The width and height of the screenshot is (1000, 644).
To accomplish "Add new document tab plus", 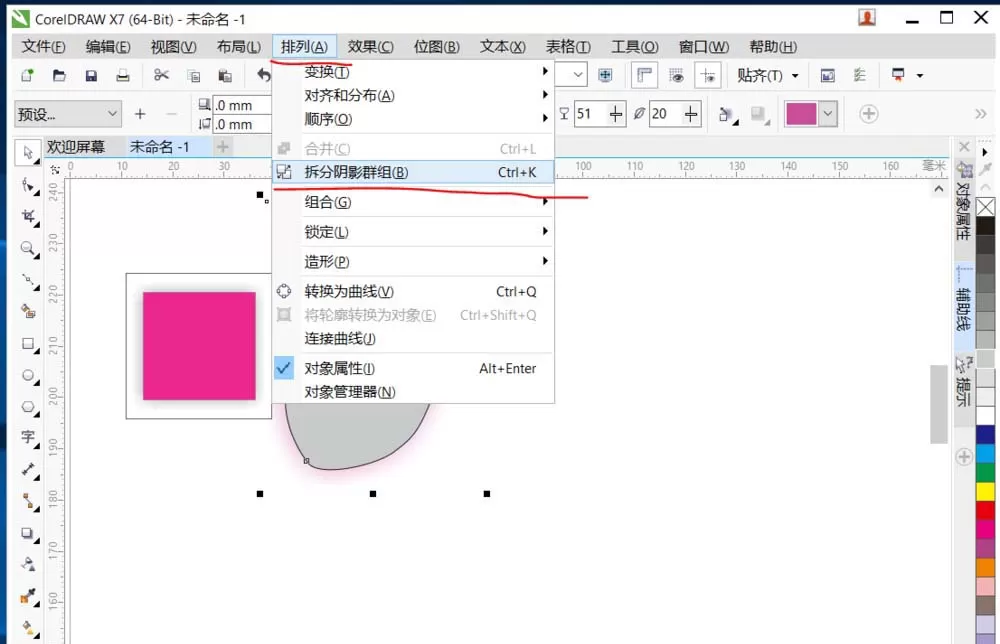I will coord(223,147).
